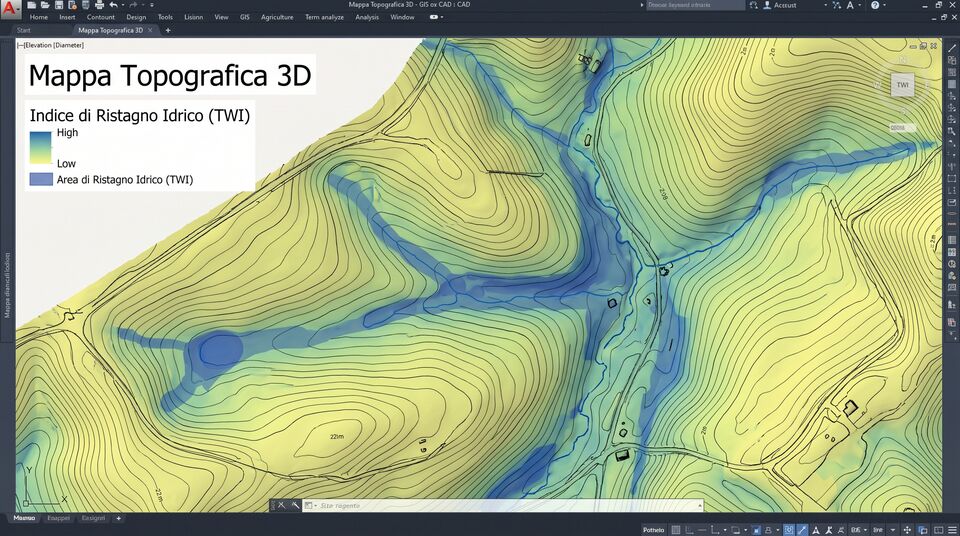Switch to the Start tab
960x536 pixels.
tap(24, 30)
